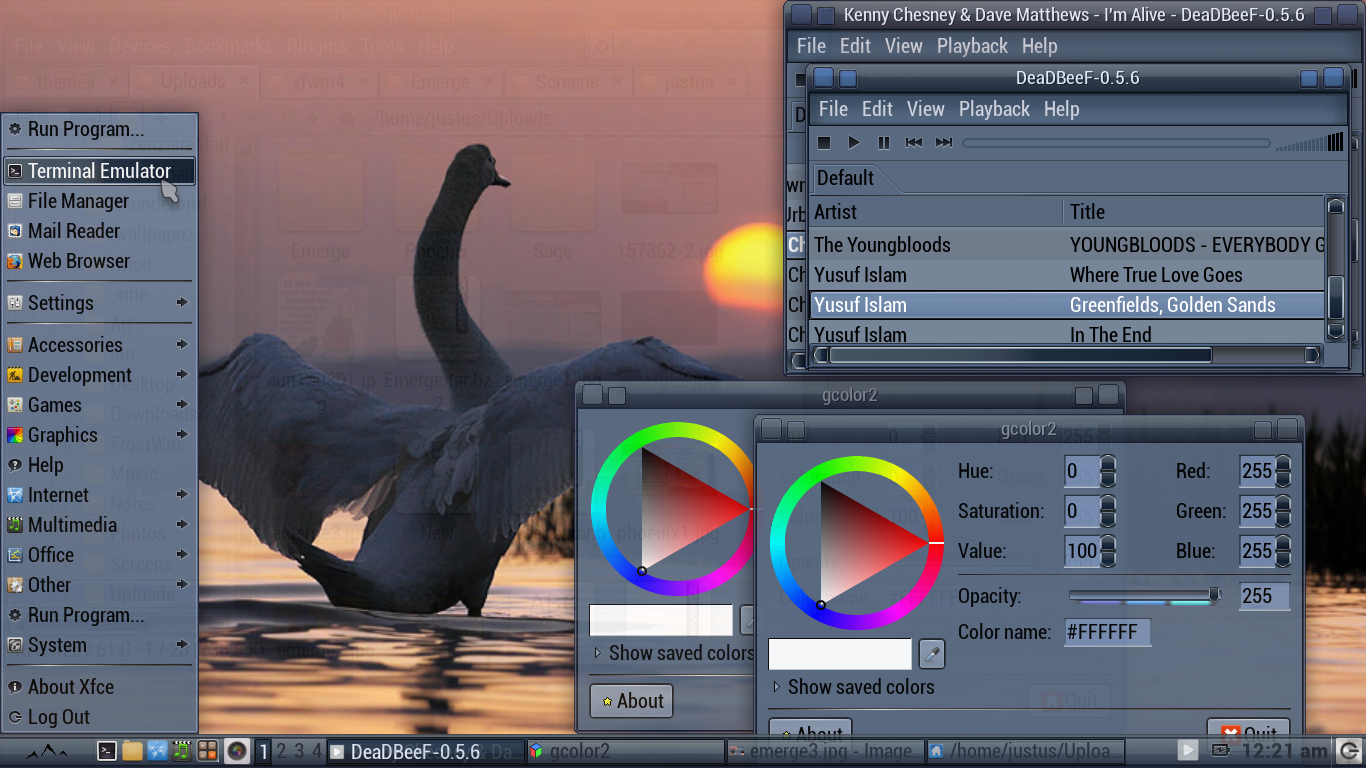Viewport: 1366px width, 768px height.
Task: Click /home/justus/Uploa... taskbar button
Action: point(1025,751)
